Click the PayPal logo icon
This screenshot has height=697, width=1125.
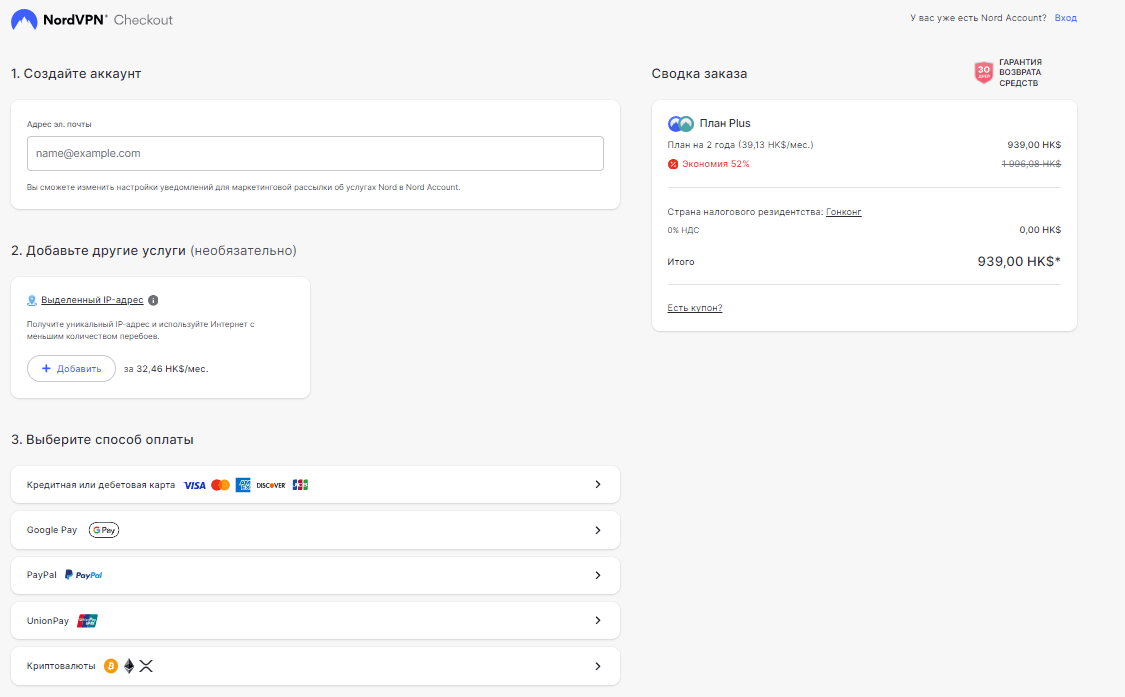(x=84, y=575)
